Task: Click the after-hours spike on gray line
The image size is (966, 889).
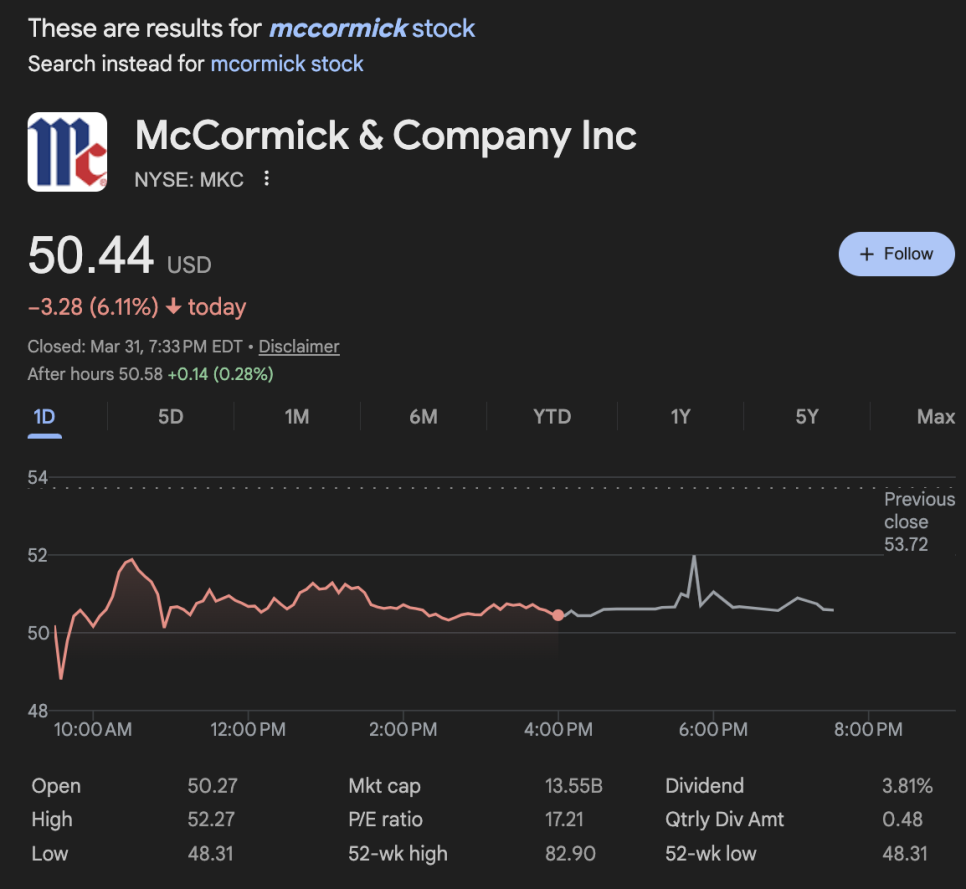Action: [x=693, y=558]
